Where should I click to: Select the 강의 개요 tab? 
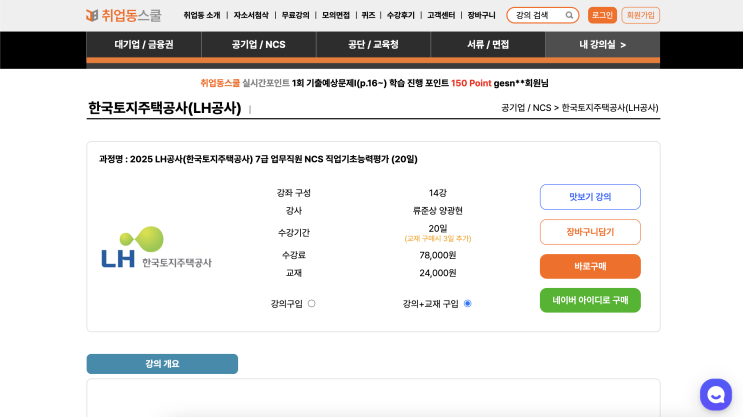(x=162, y=364)
